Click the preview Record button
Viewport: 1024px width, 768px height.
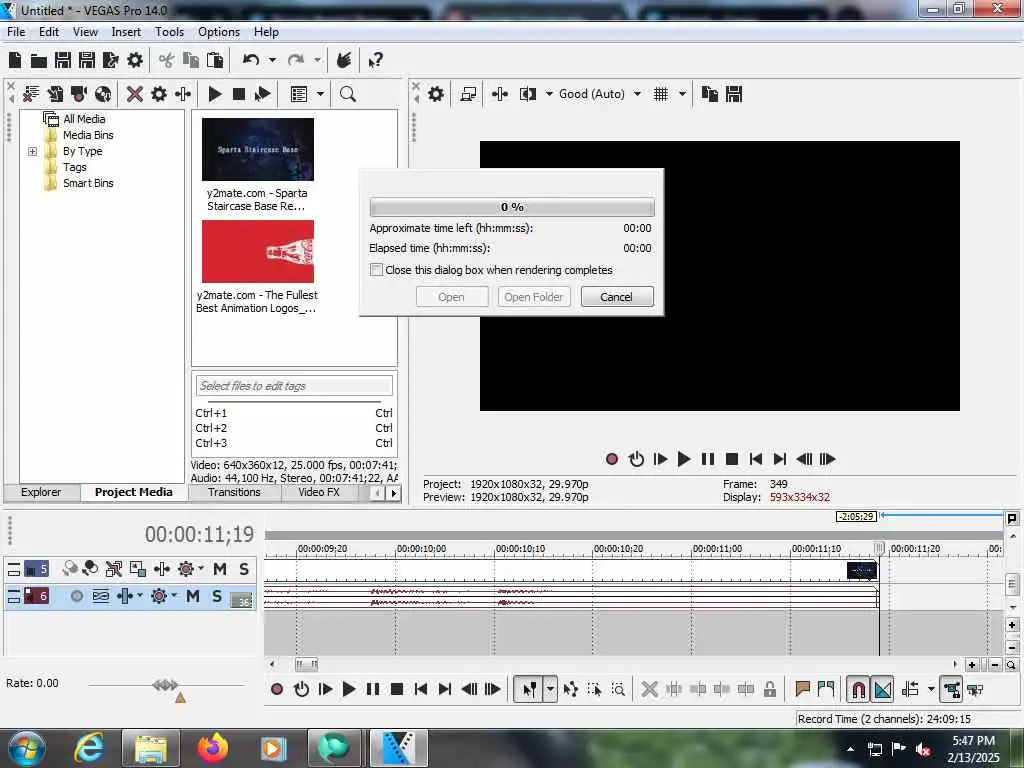[612, 459]
